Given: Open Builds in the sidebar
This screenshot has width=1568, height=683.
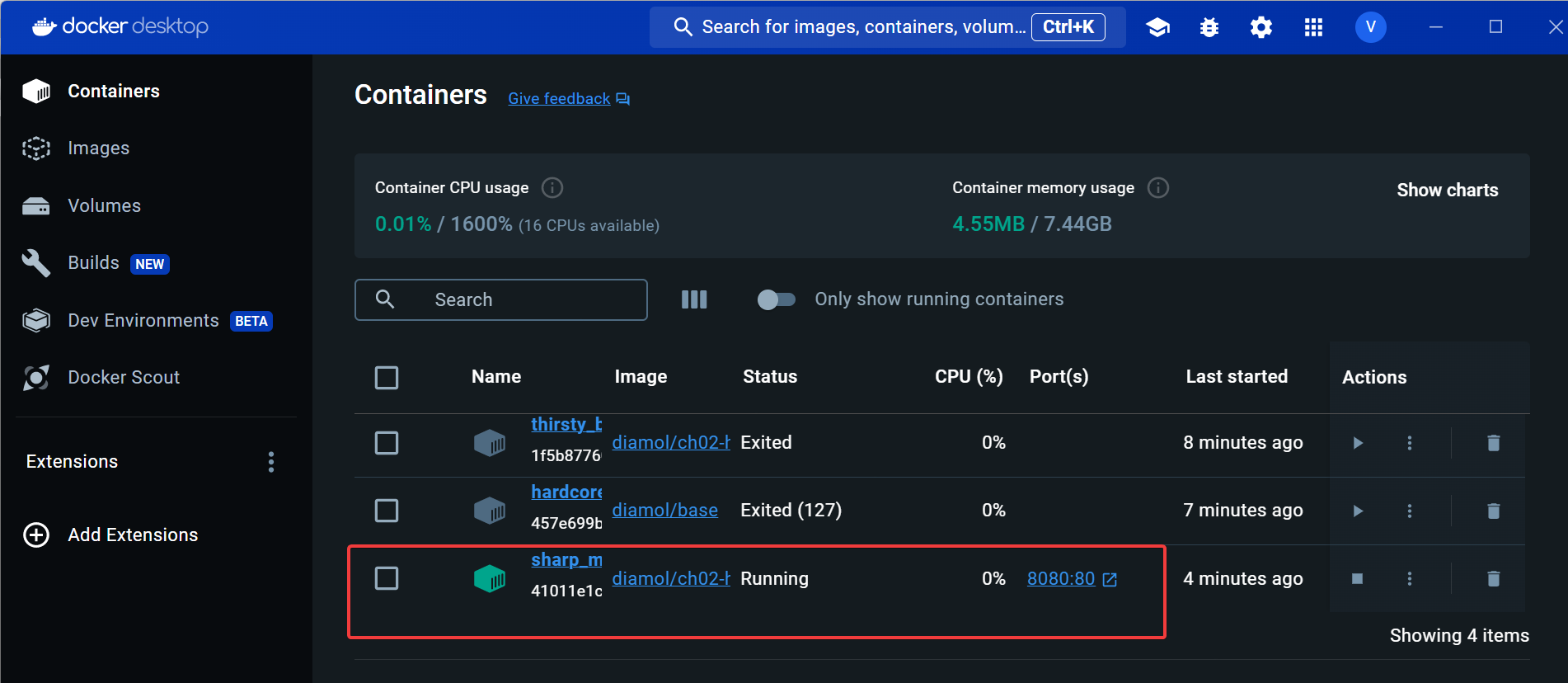Looking at the screenshot, I should tap(93, 262).
